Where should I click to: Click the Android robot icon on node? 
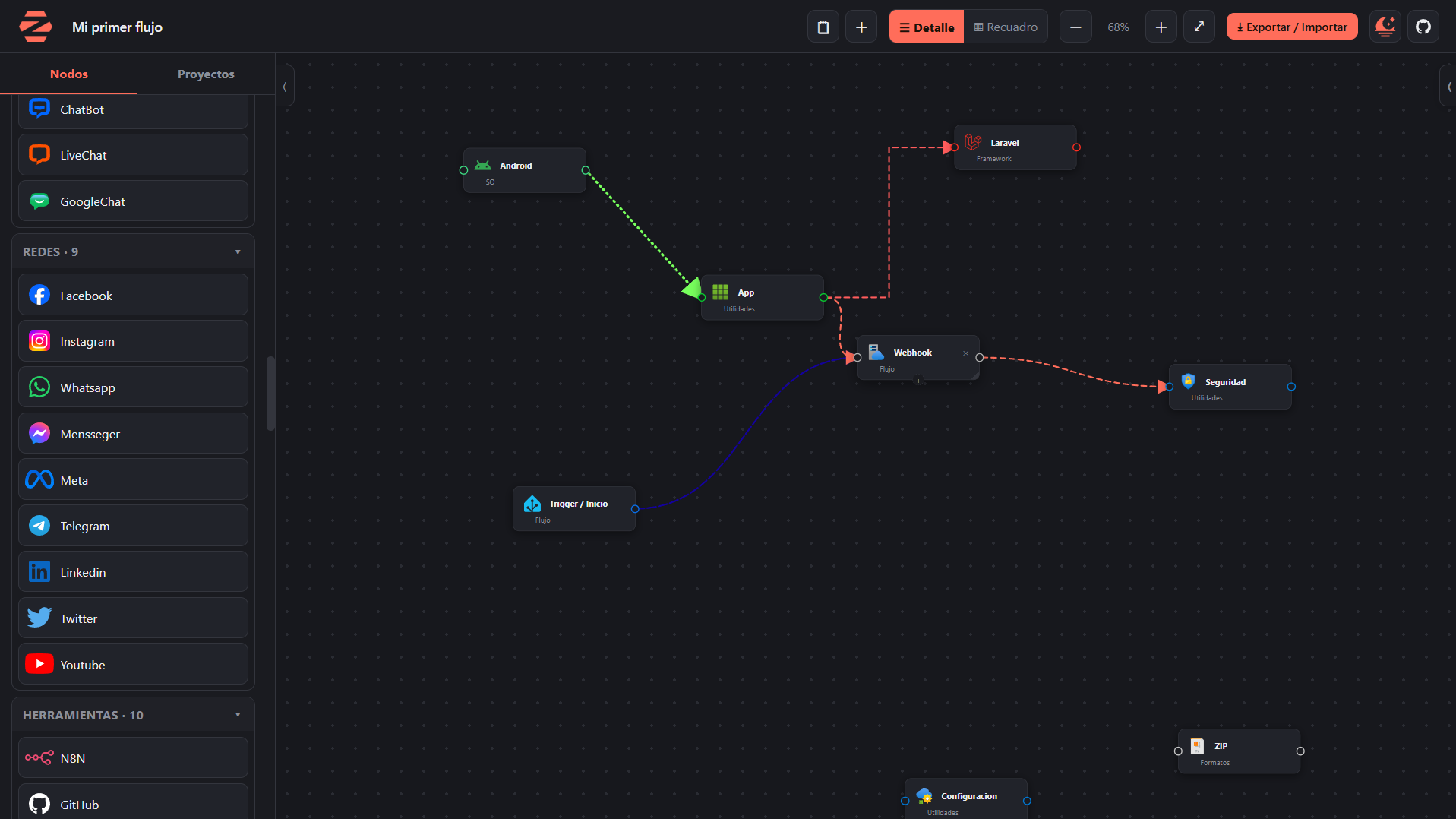(x=483, y=165)
